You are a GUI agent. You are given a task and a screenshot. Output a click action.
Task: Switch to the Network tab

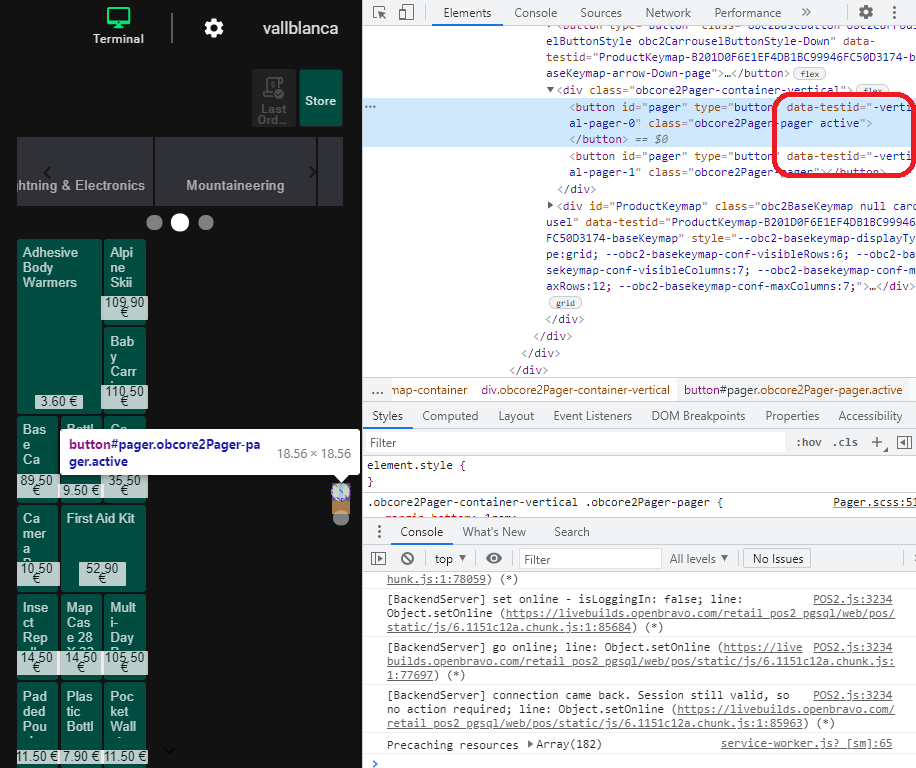click(668, 13)
